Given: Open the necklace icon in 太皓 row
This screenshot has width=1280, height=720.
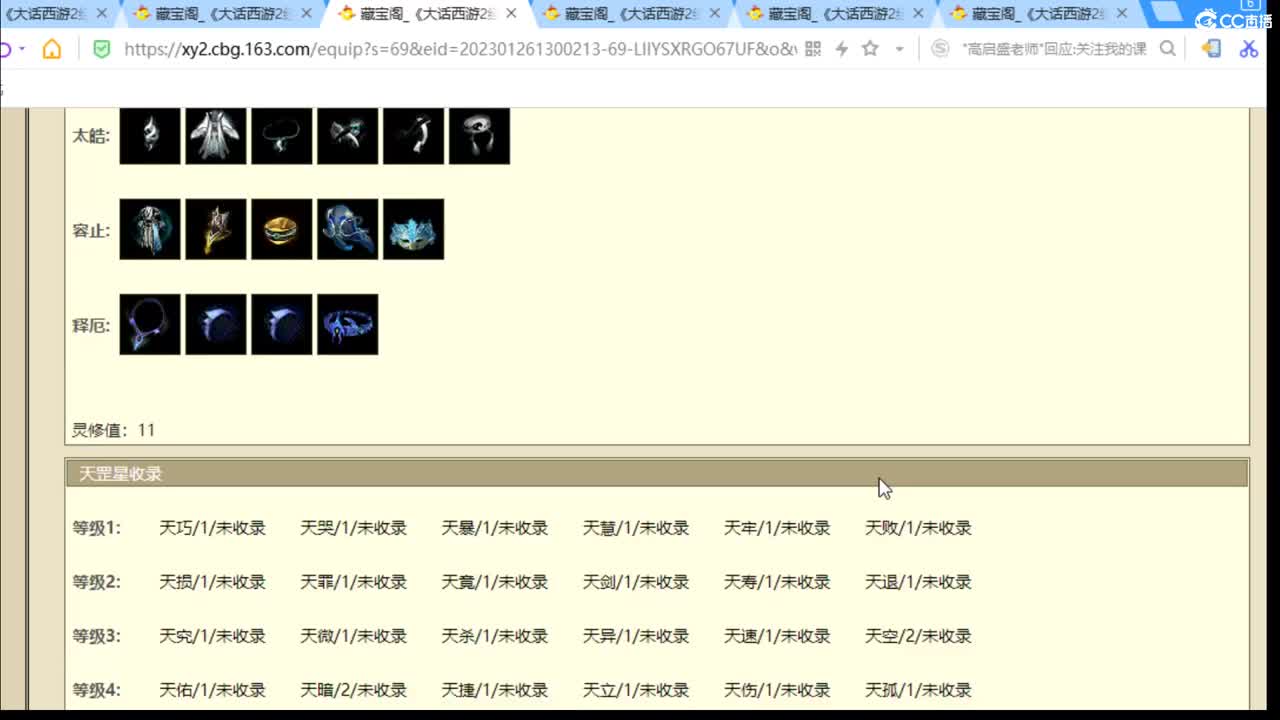Looking at the screenshot, I should point(282,136).
